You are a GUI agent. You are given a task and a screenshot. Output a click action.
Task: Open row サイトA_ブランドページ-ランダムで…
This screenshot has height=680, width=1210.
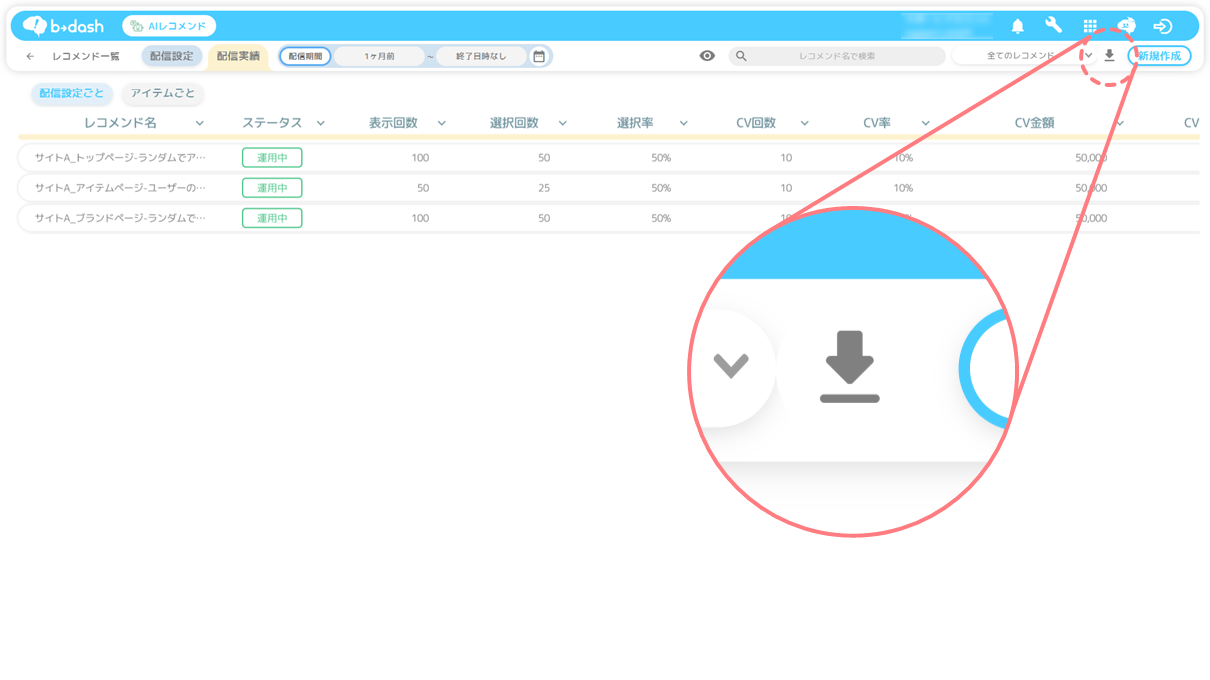tap(120, 218)
